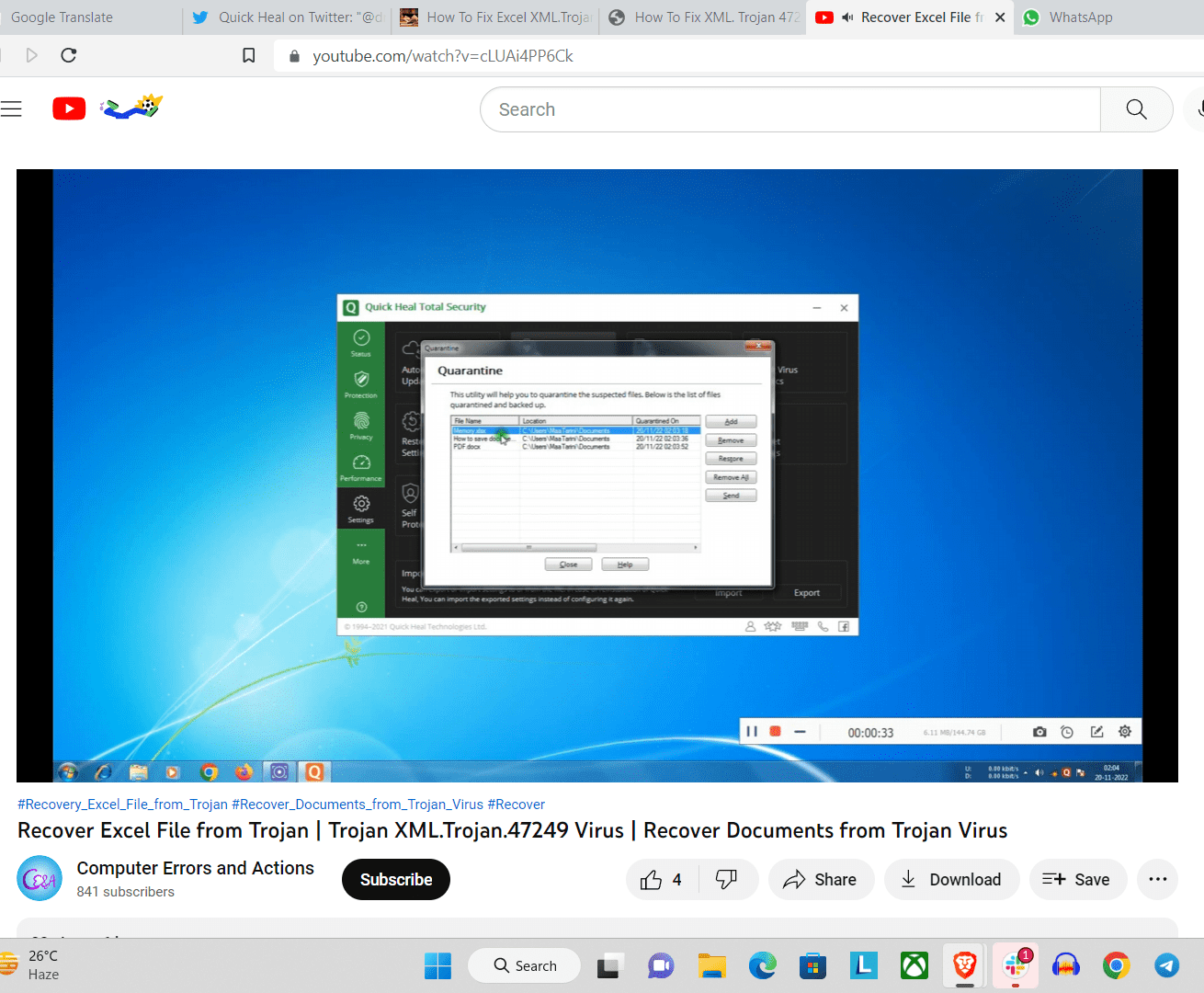The height and width of the screenshot is (993, 1204).
Task: Open Brave browser from the taskbar
Action: [x=964, y=965]
